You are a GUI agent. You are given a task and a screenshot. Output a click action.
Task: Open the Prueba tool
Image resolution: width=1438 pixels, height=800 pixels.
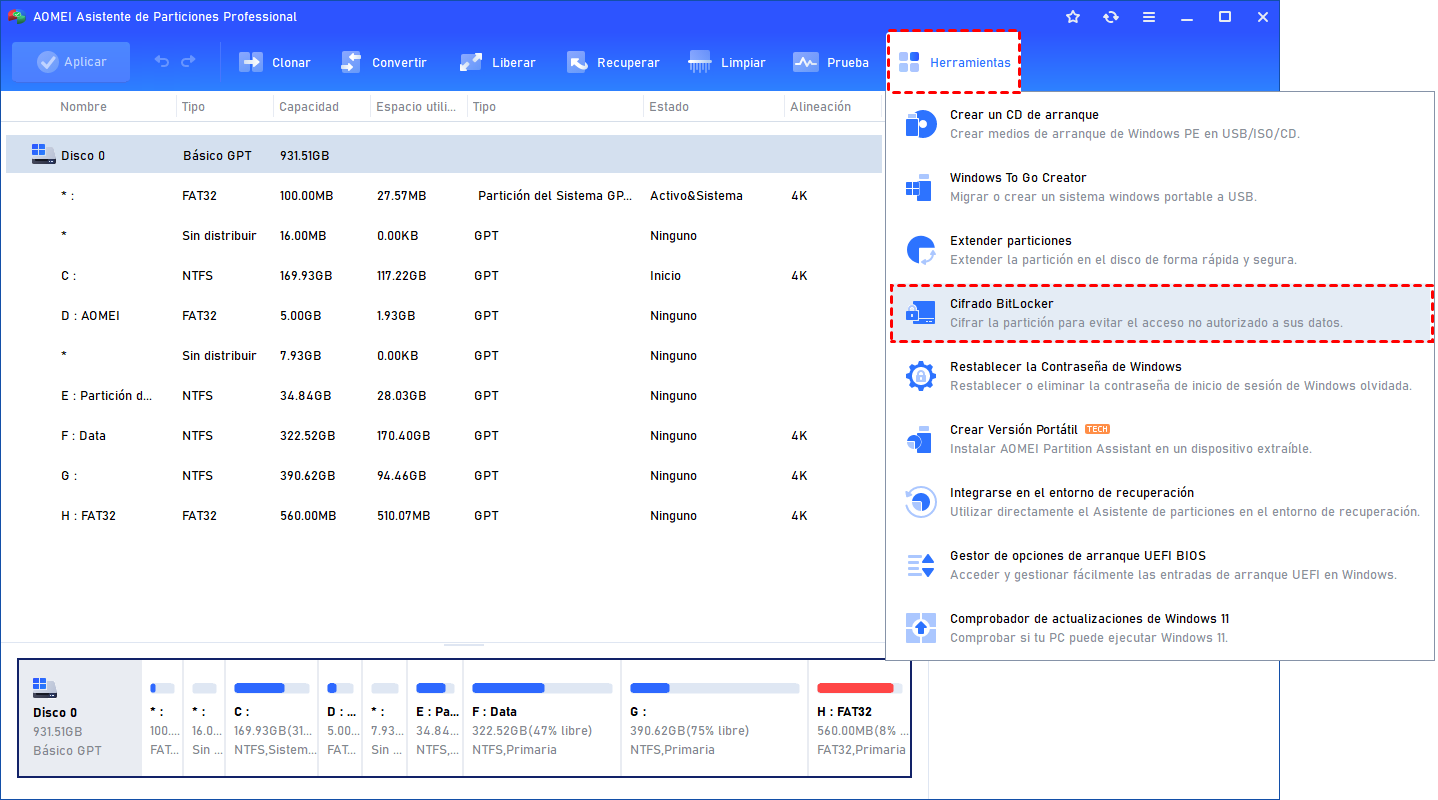point(831,61)
